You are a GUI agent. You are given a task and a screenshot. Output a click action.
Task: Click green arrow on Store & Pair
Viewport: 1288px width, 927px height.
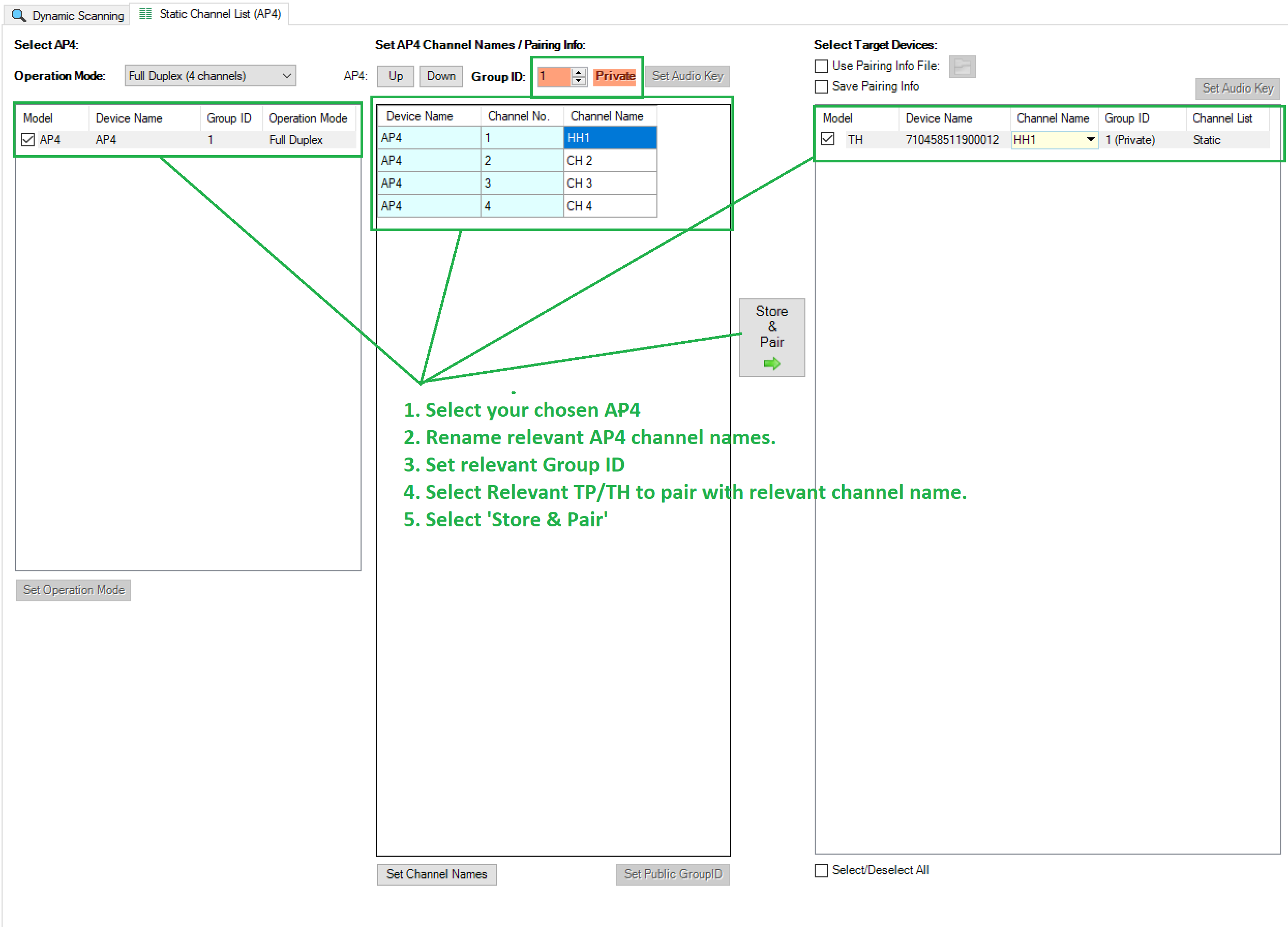coord(771,363)
